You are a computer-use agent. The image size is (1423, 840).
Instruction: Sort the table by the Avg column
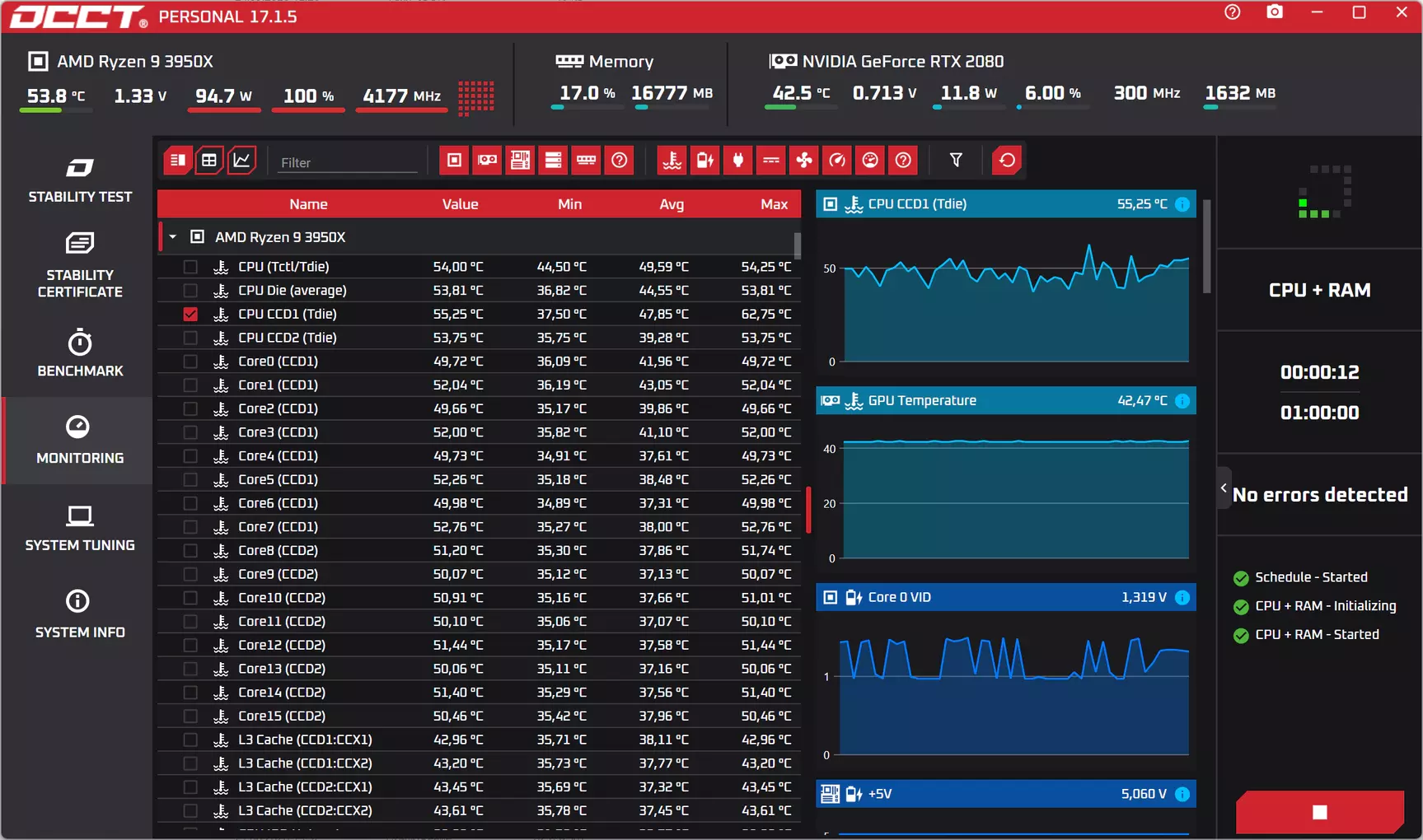tap(672, 204)
